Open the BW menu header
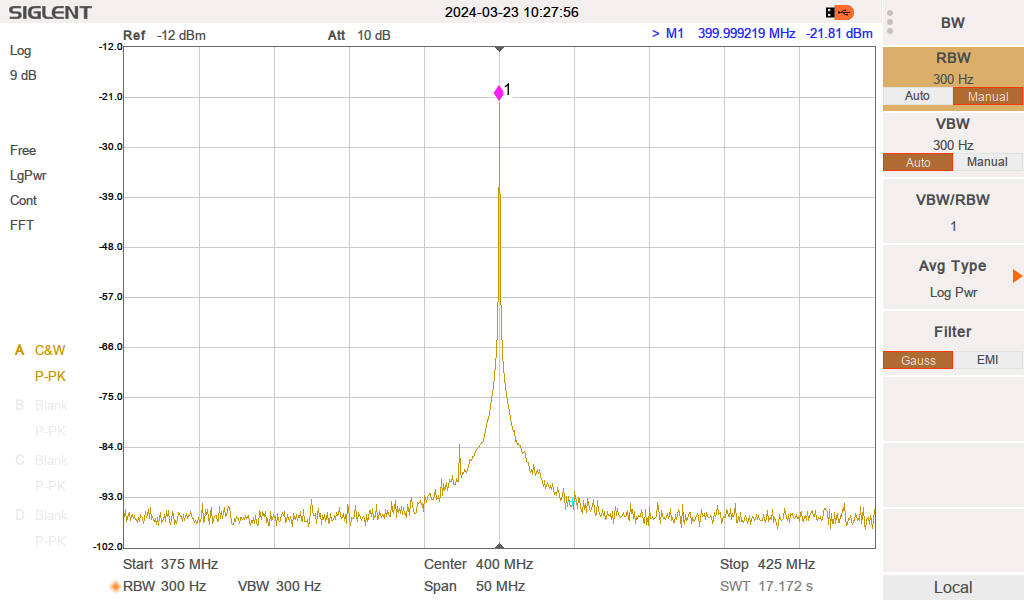Screen dimensions: 1024x600 952,23
